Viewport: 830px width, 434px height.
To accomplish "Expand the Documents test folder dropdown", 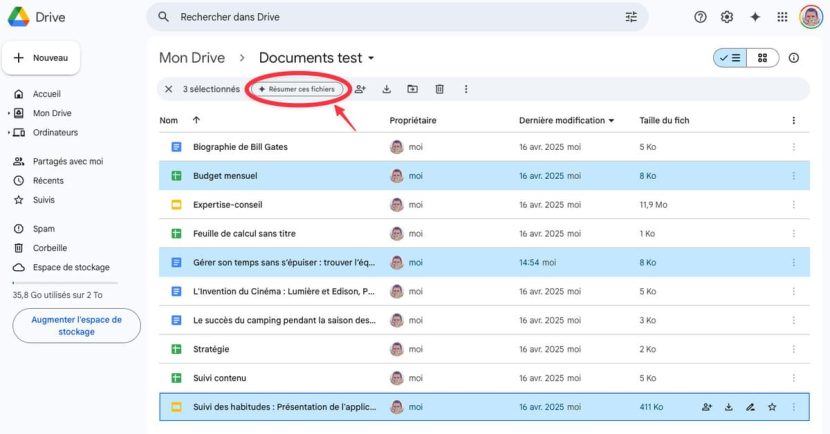I will (371, 58).
